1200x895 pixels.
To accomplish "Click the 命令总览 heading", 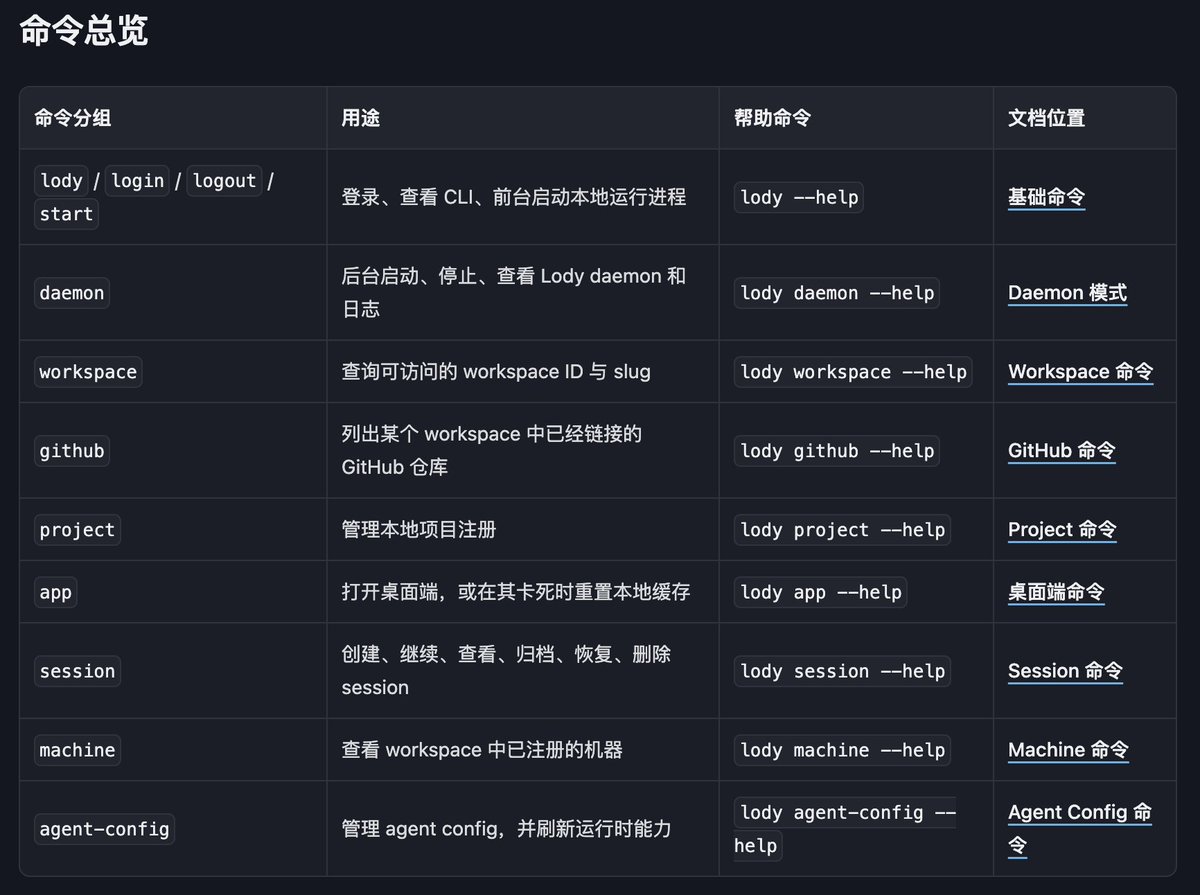I will click(x=84, y=30).
